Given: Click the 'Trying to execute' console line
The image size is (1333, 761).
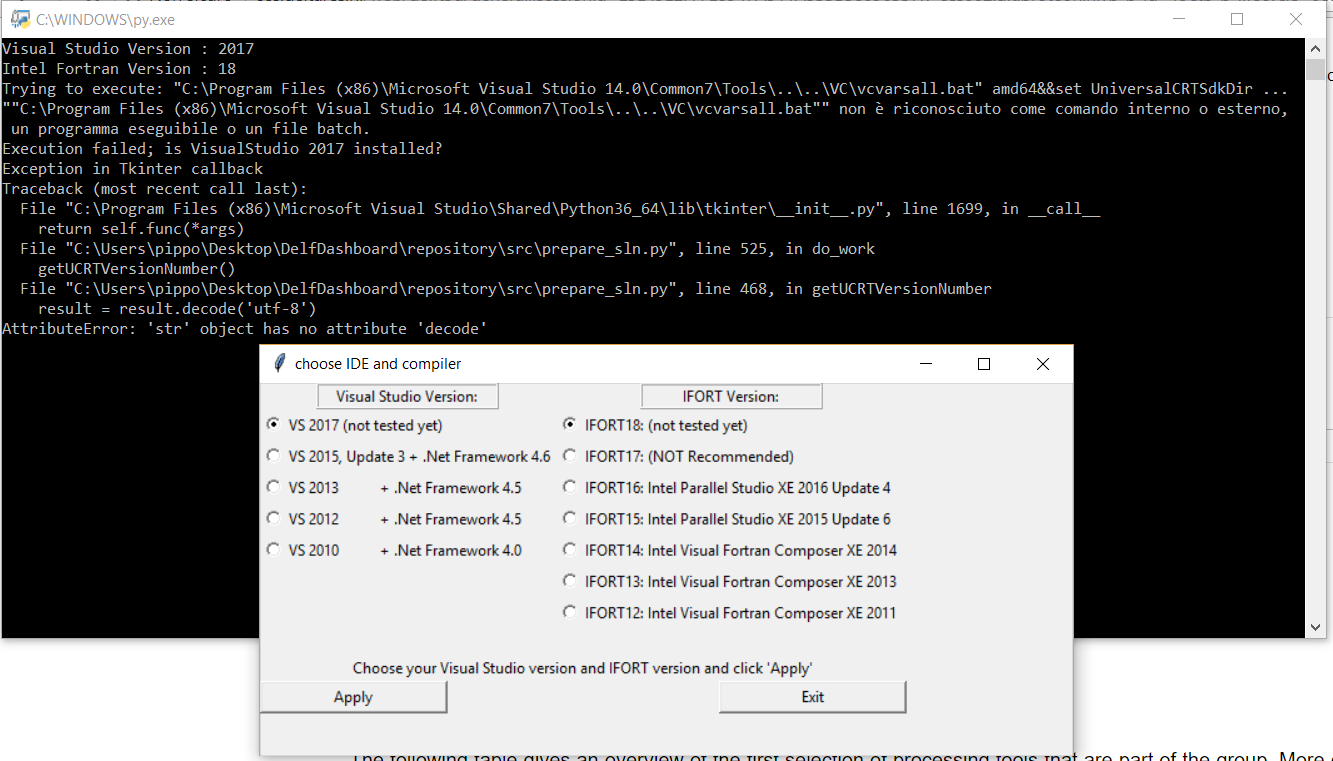Looking at the screenshot, I should 645,89.
